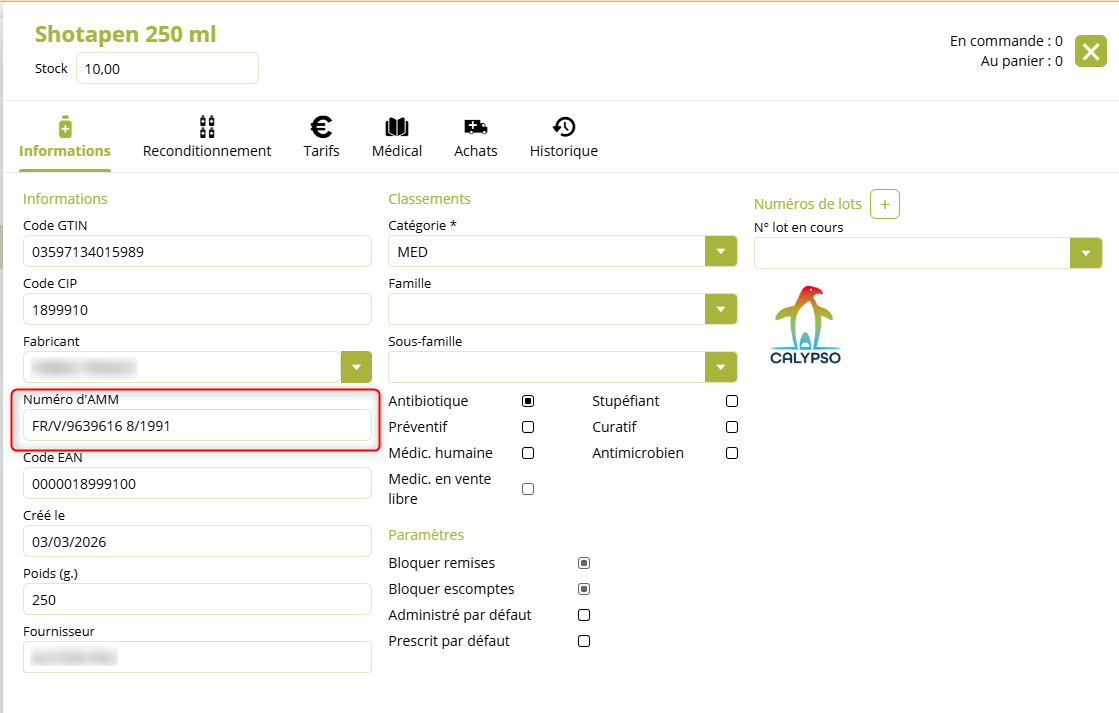Click the Numéro d'AMM input field
This screenshot has width=1119, height=713.
[196, 425]
